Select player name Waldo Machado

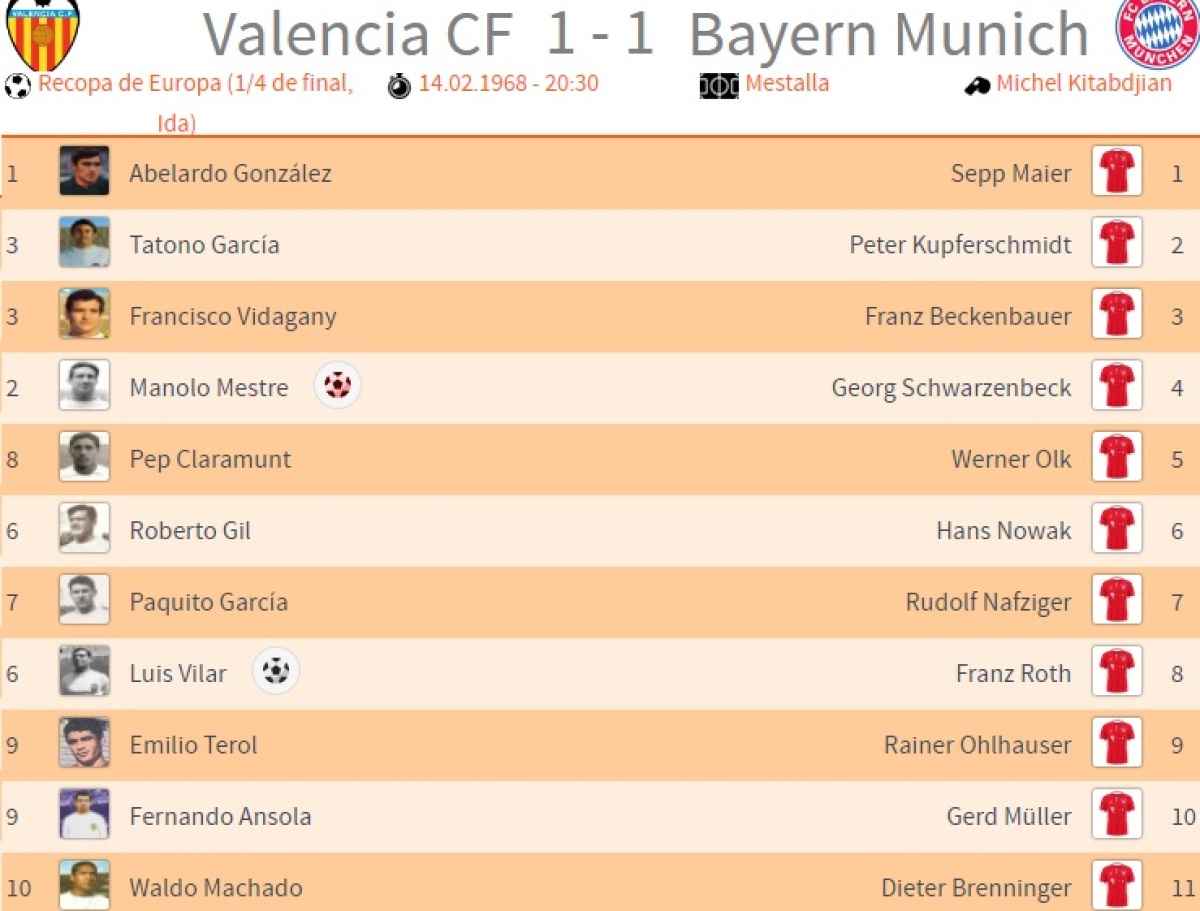tap(215, 887)
